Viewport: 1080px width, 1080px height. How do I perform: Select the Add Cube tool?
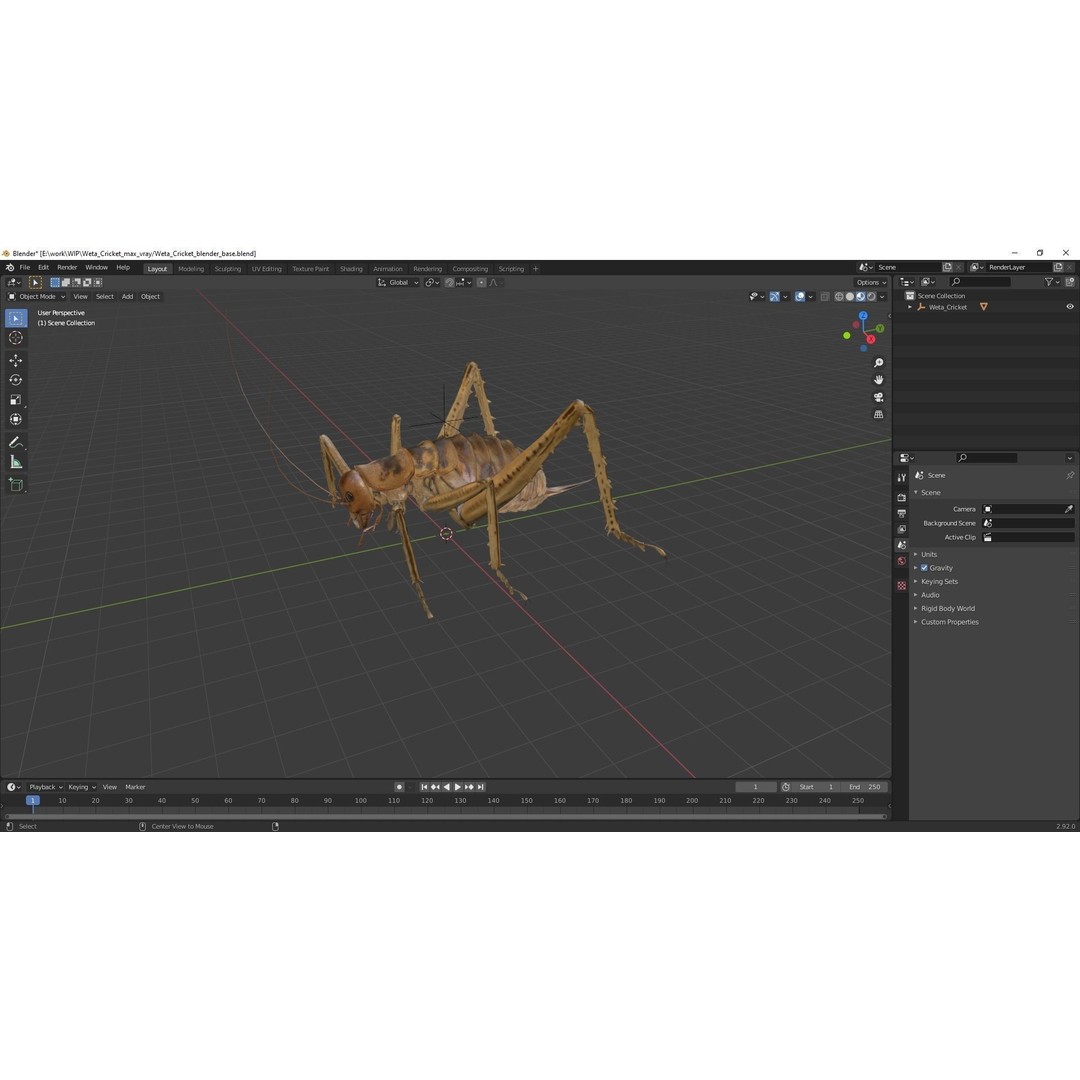(16, 484)
